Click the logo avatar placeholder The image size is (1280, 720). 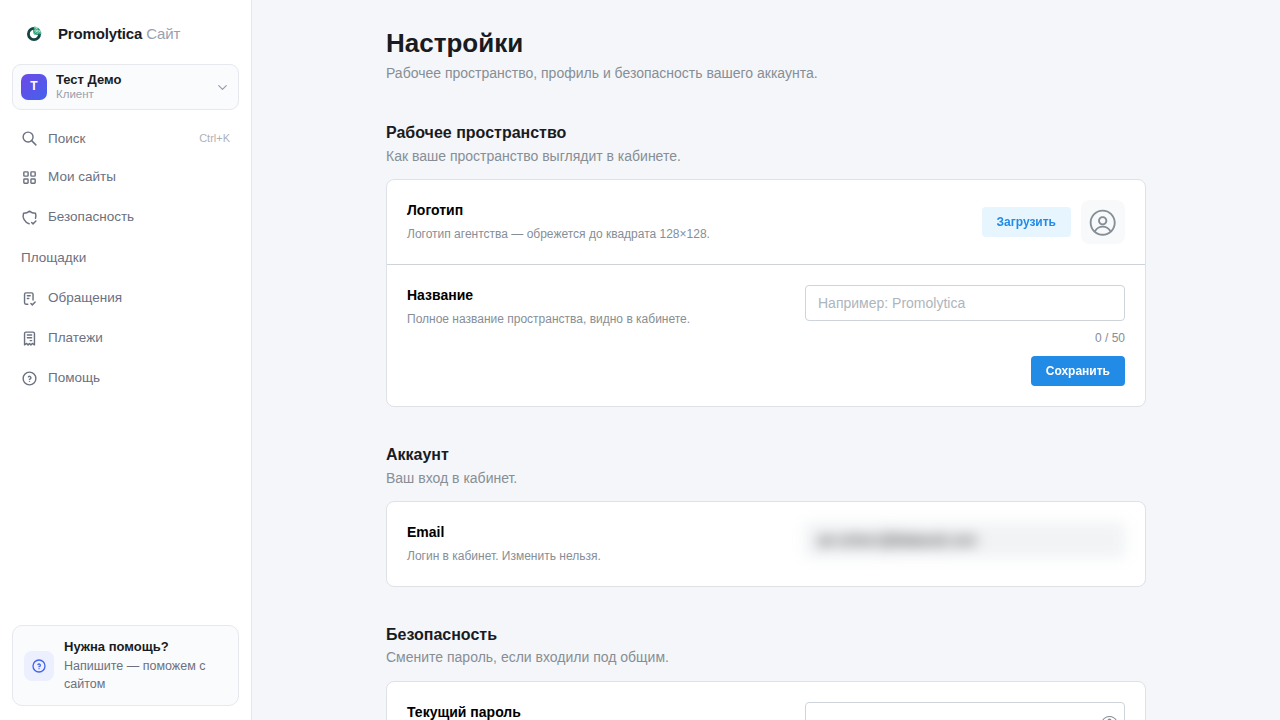(x=1103, y=222)
